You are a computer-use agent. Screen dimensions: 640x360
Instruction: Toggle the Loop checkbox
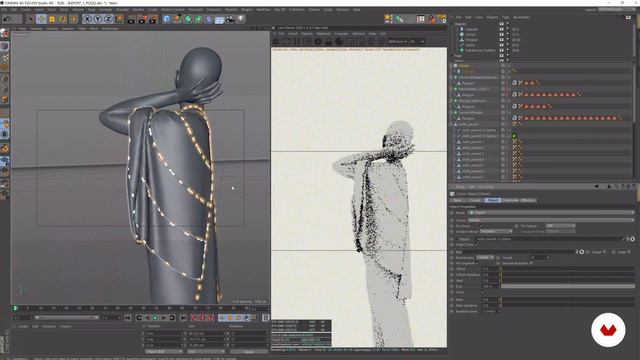[x=483, y=292]
